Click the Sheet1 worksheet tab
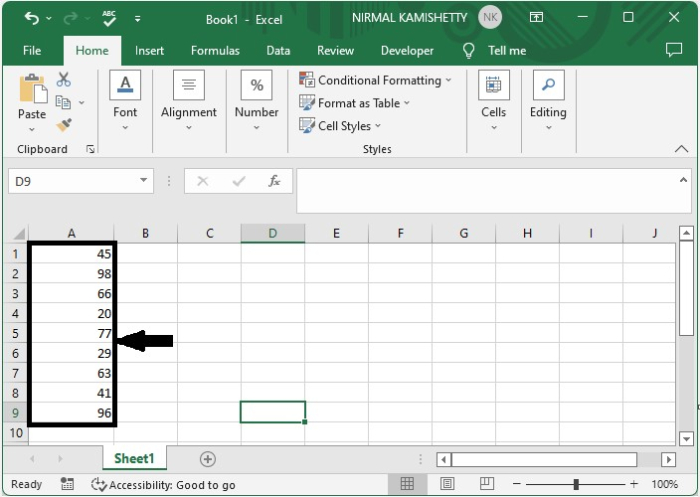This screenshot has width=700, height=497. 134,459
